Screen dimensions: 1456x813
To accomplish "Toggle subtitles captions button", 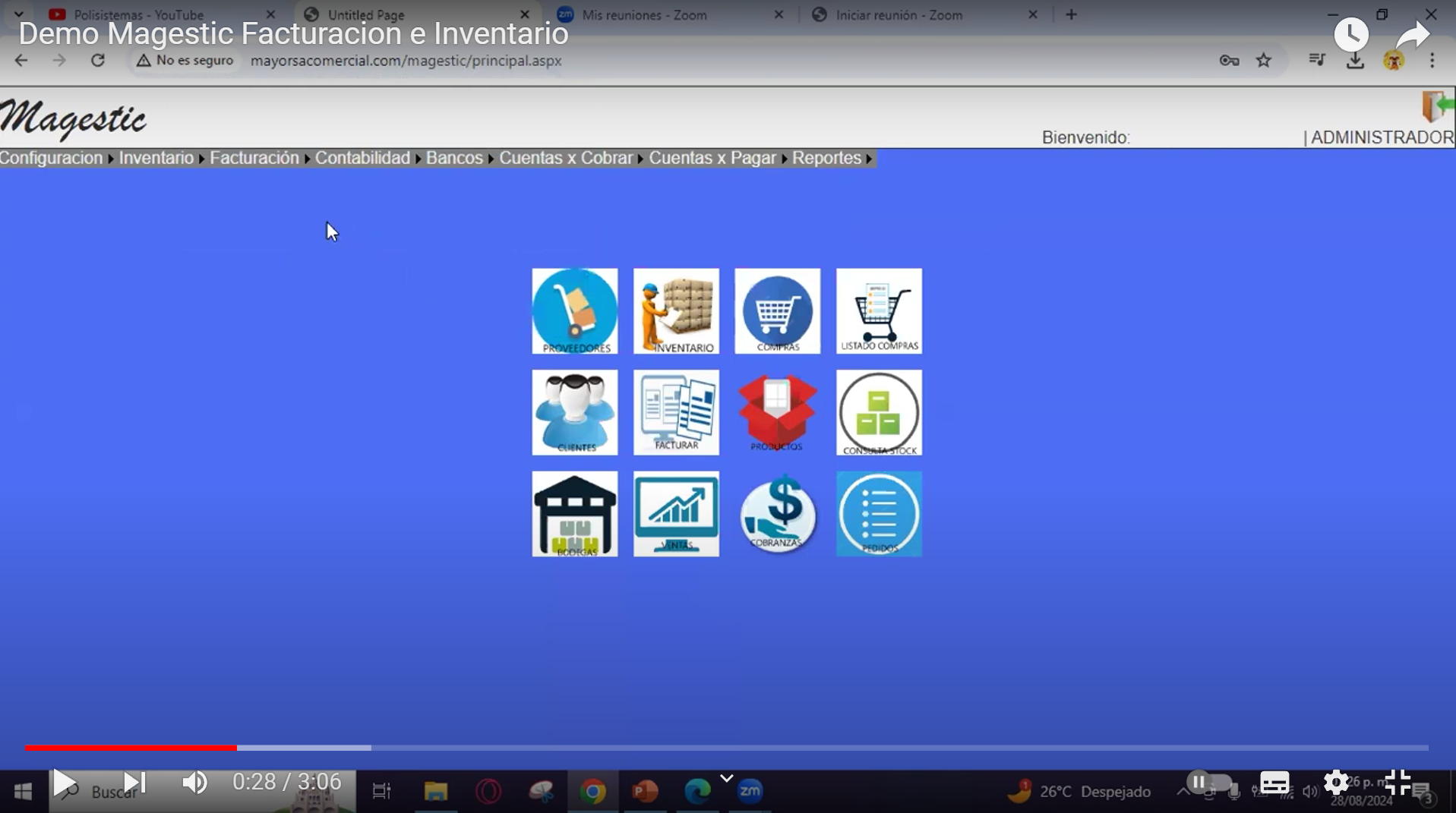I will coord(1274,782).
